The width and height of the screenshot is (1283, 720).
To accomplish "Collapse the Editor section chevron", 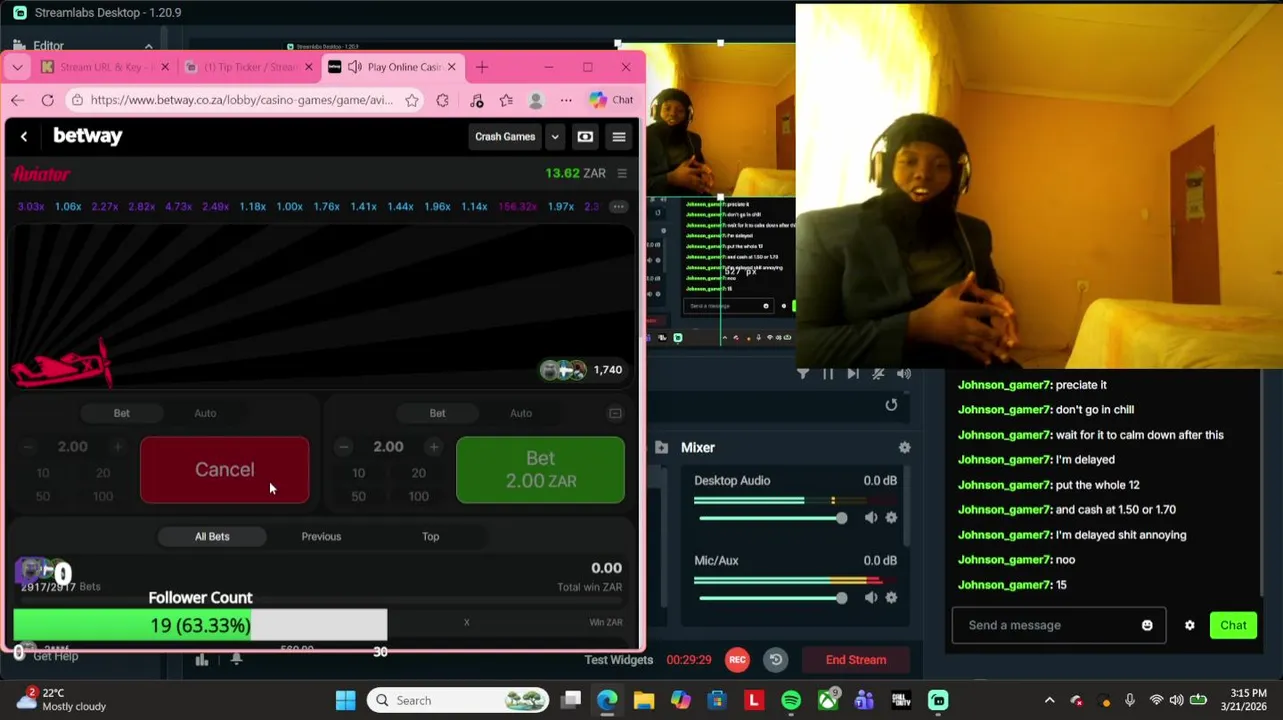I will 148,46.
